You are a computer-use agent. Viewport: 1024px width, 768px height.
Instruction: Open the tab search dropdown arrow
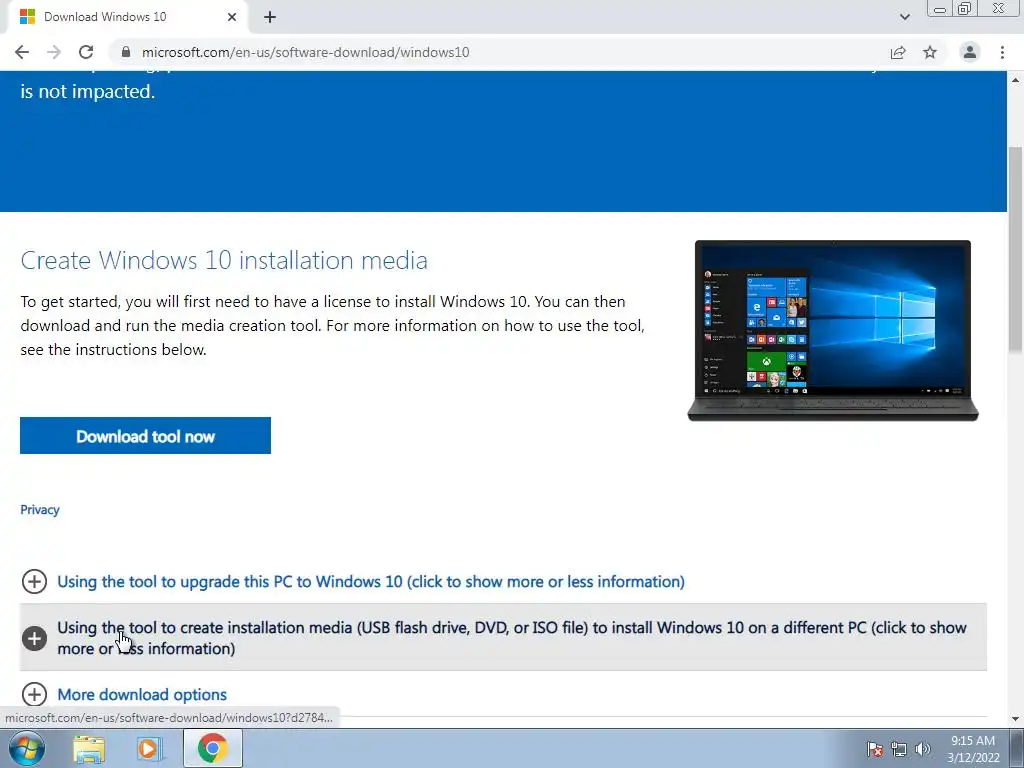[x=904, y=17]
